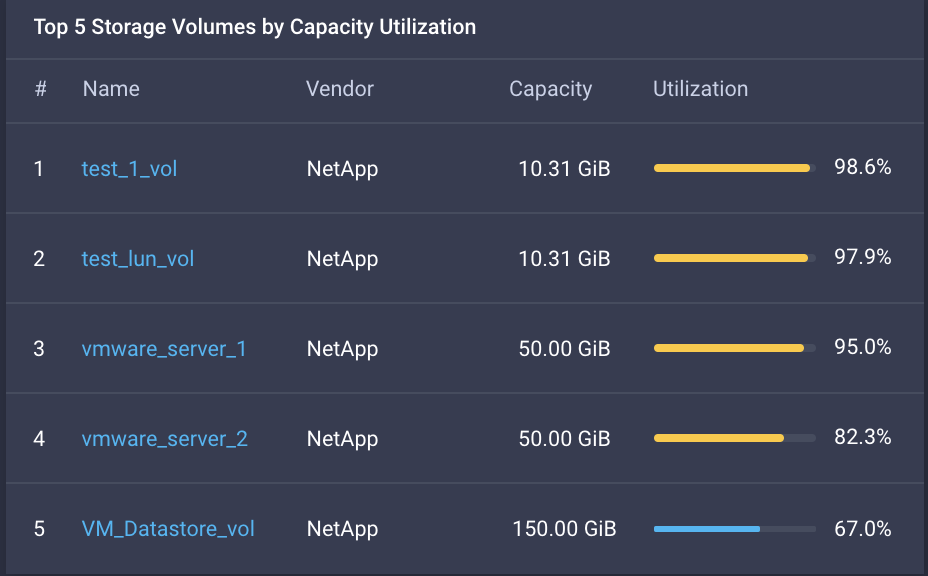The image size is (928, 576).
Task: Click the # column header
Action: 41,89
